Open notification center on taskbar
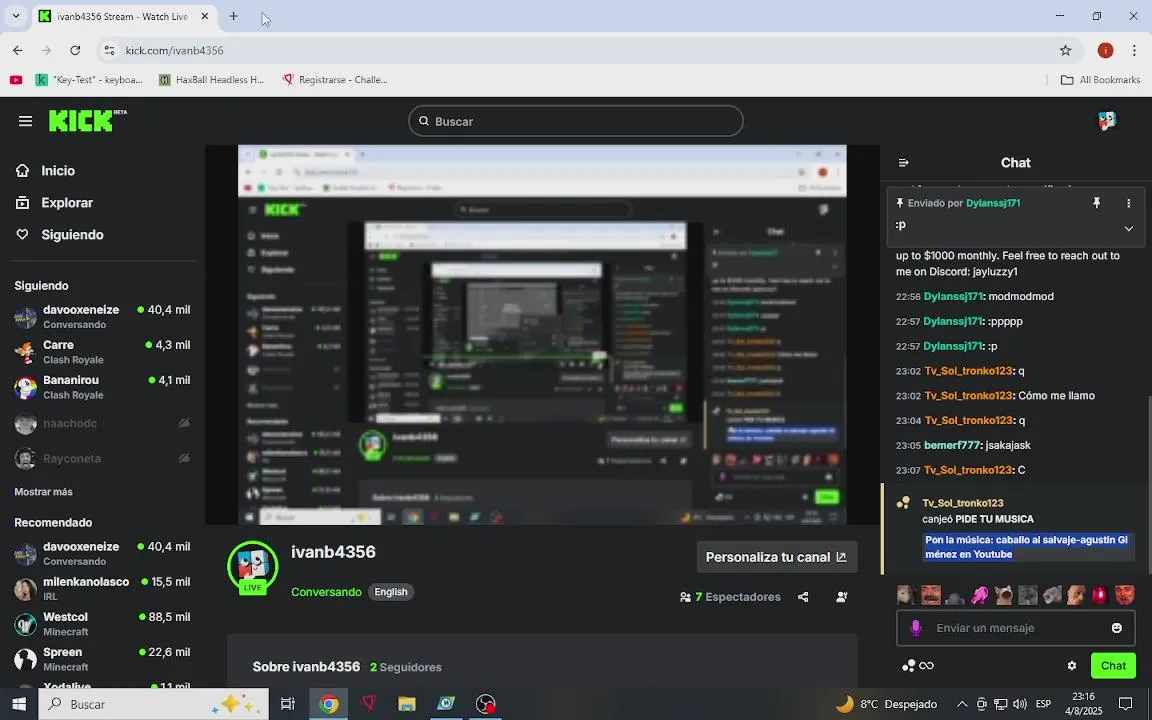This screenshot has height=720, width=1152. [x=1125, y=704]
